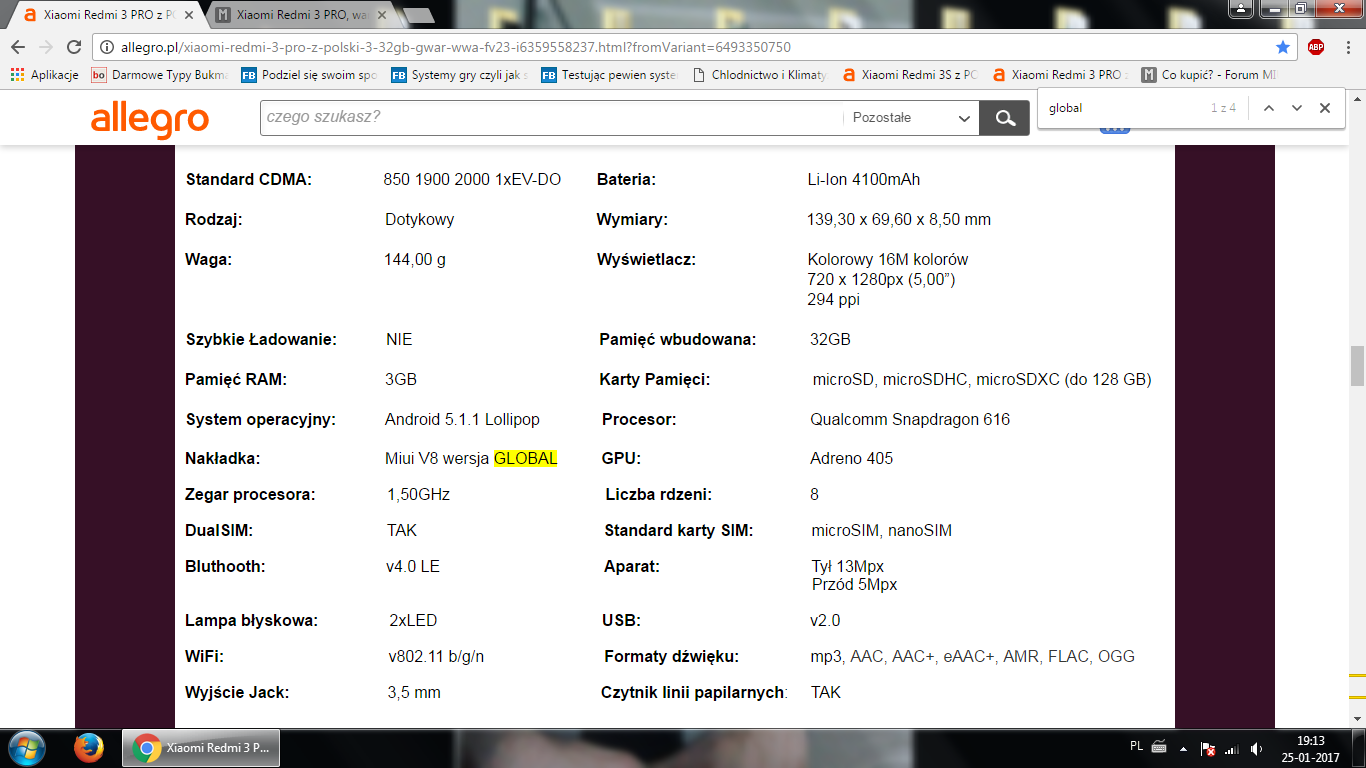Viewport: 1366px width, 768px height.
Task: Click the volume speaker icon in tray
Action: tap(1255, 749)
